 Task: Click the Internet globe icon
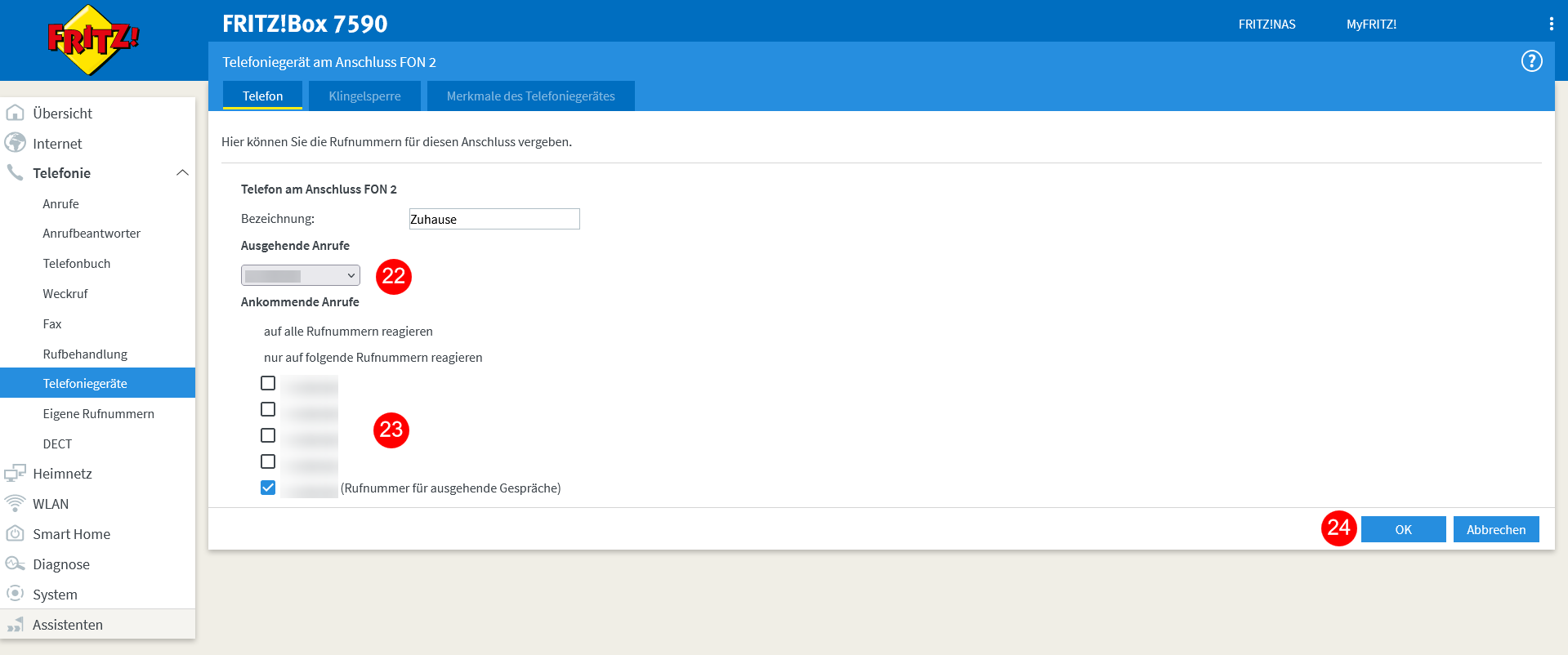(15, 143)
